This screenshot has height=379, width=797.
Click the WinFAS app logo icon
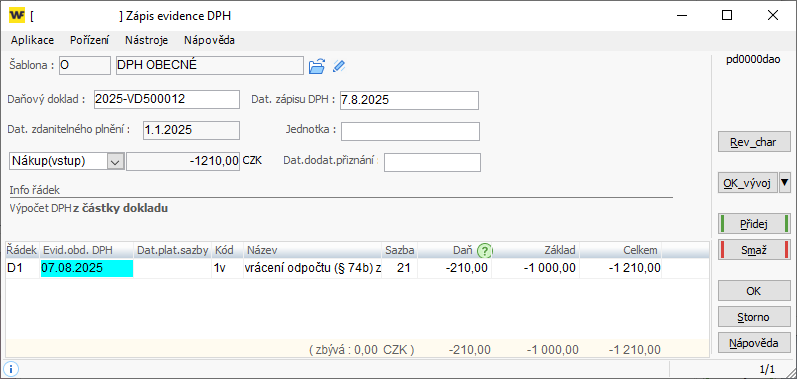(17, 16)
